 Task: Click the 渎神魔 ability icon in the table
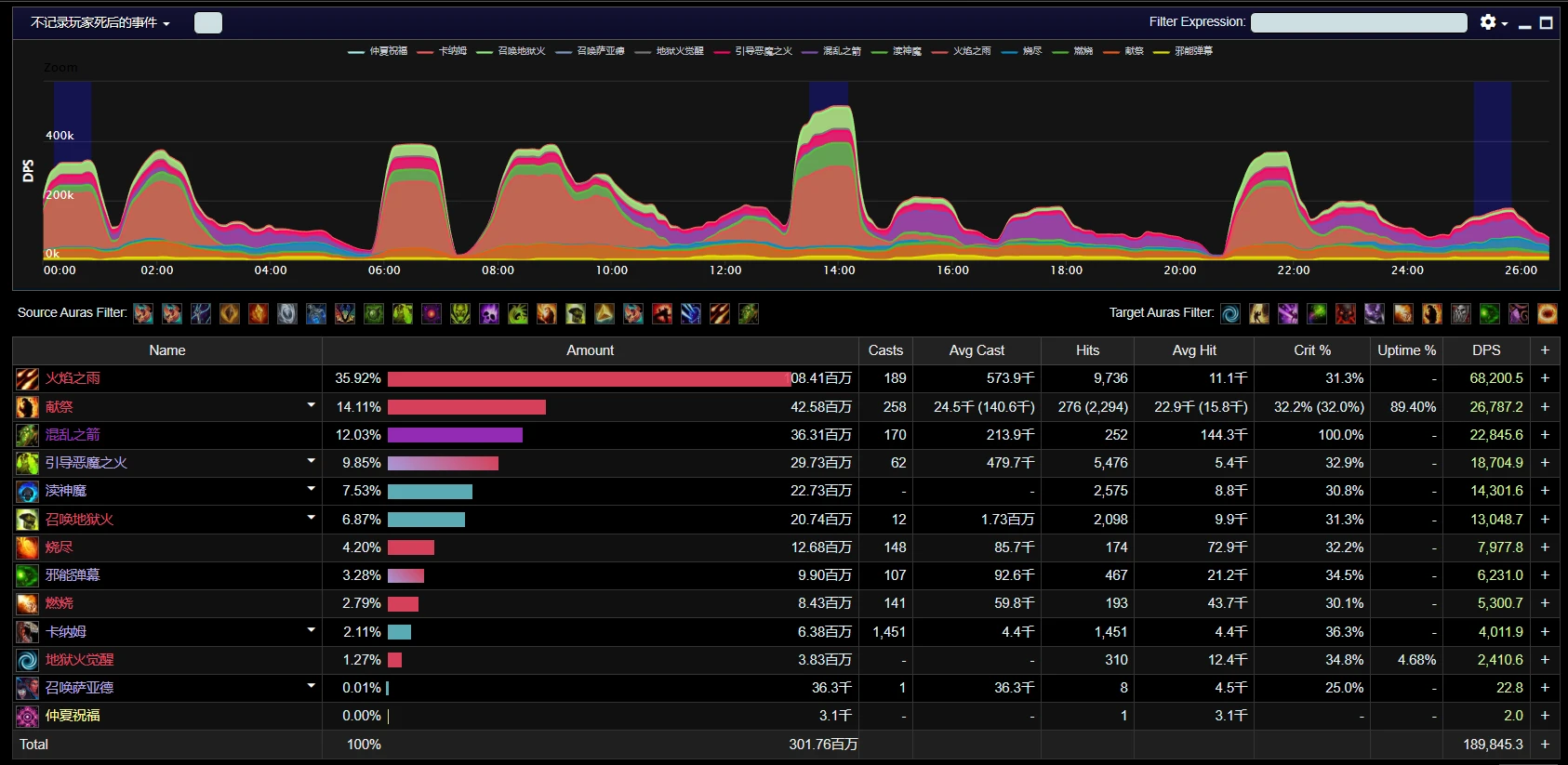[27, 491]
